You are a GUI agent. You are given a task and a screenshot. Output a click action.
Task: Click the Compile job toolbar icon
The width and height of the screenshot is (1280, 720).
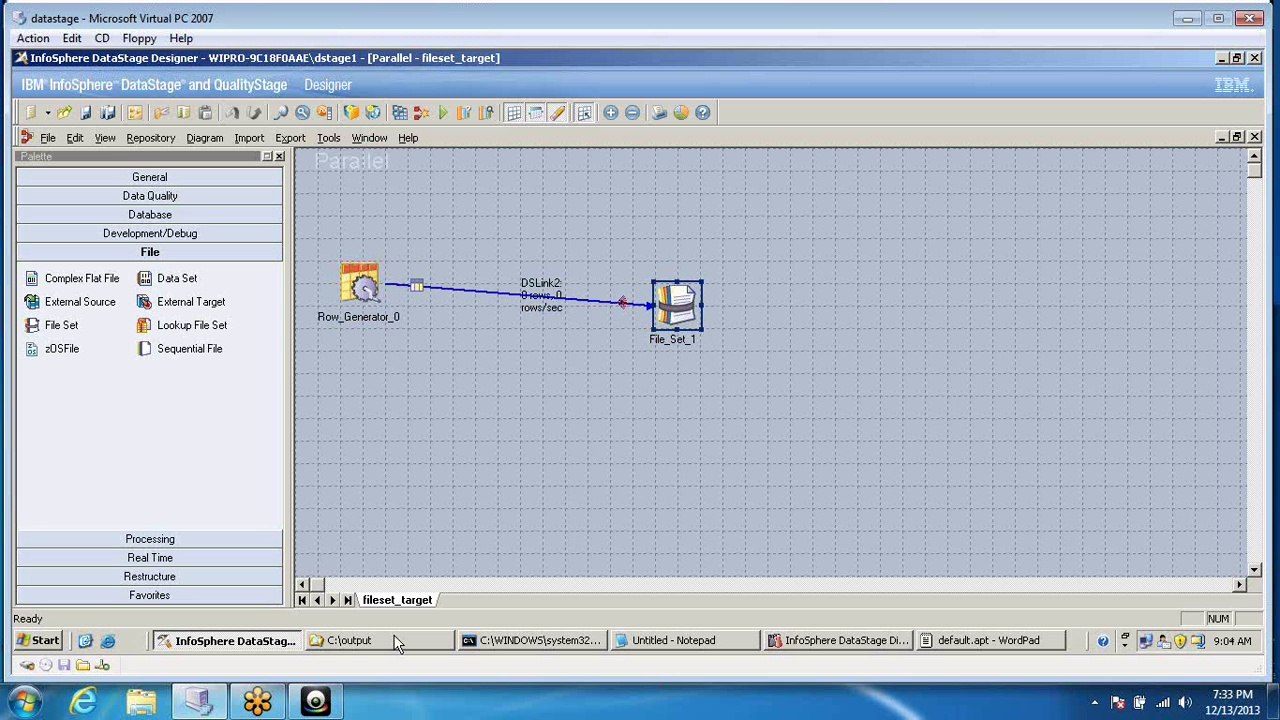tap(400, 113)
